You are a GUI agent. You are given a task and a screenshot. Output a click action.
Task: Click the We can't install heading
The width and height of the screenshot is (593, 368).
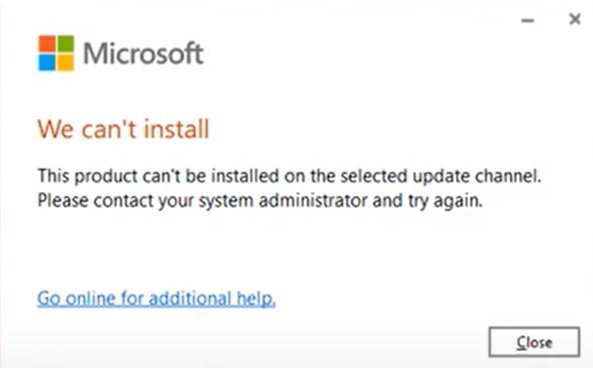tap(123, 129)
